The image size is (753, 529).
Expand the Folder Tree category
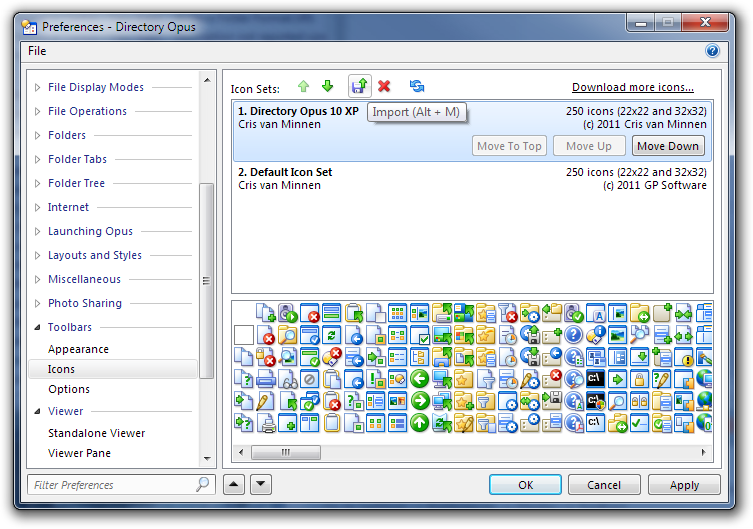[37, 183]
